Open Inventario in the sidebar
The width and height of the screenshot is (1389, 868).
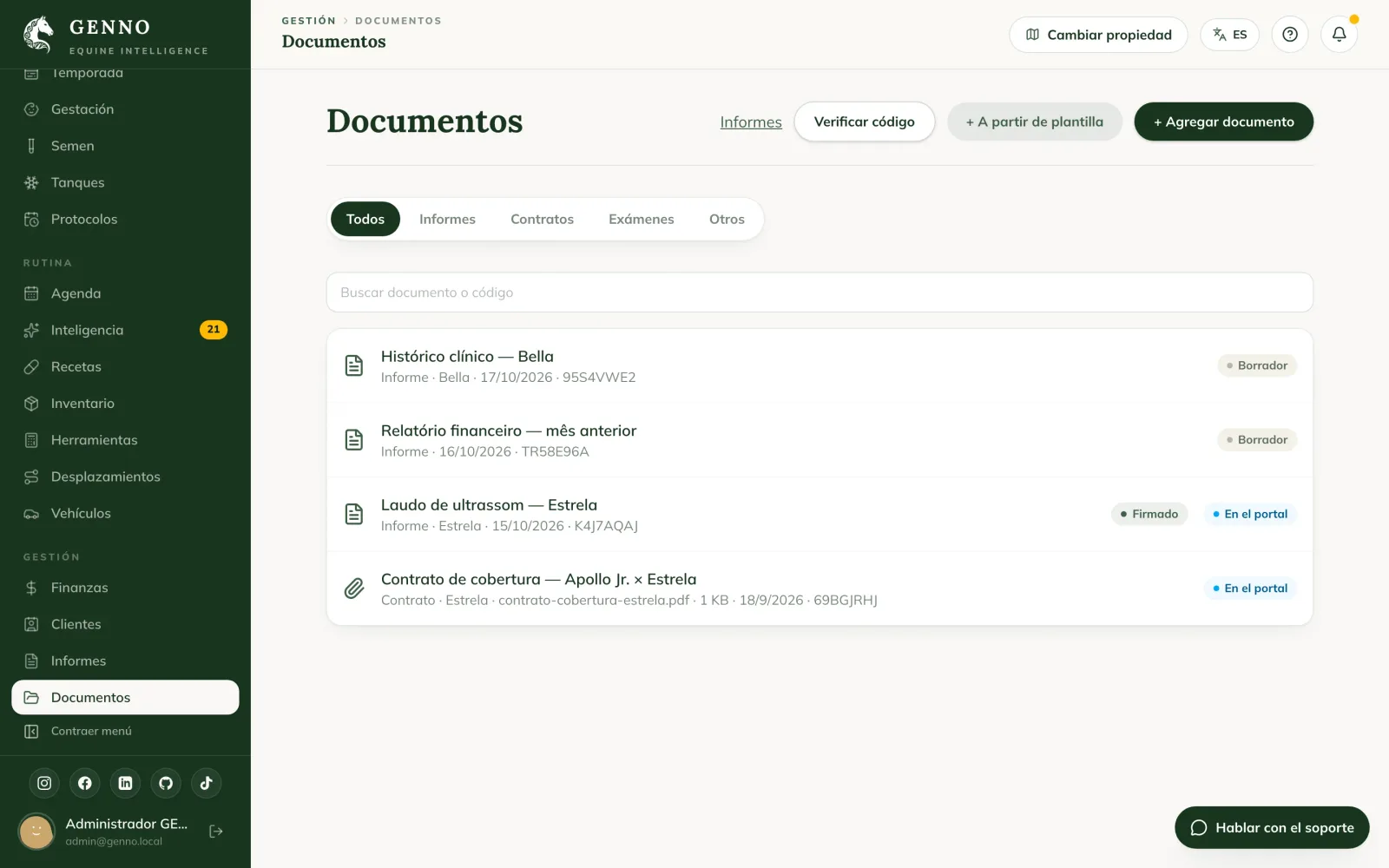[x=125, y=403]
